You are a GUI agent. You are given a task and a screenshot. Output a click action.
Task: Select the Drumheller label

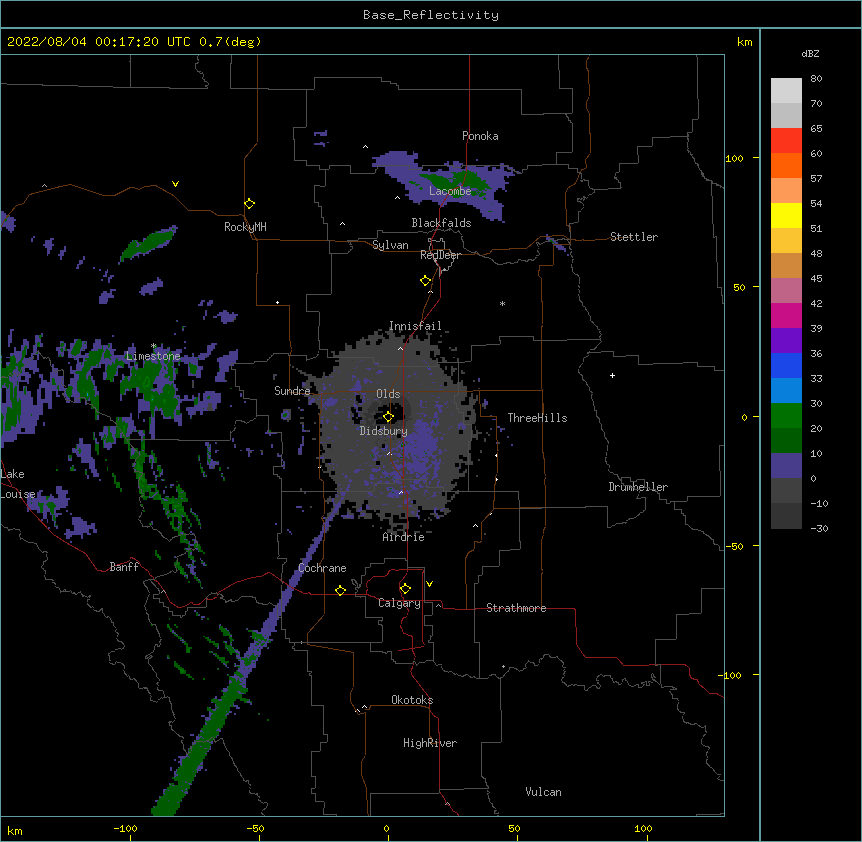[x=638, y=487]
